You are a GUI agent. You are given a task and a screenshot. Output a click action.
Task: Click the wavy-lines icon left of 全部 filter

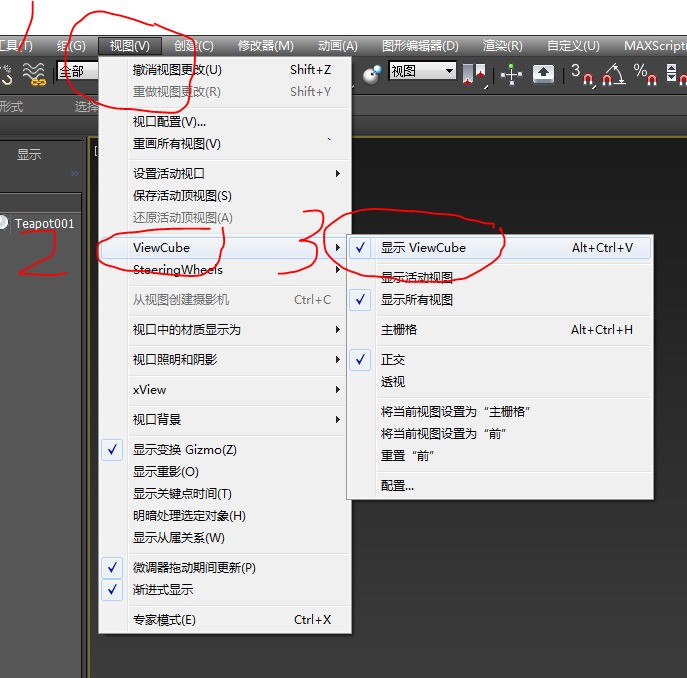click(35, 73)
